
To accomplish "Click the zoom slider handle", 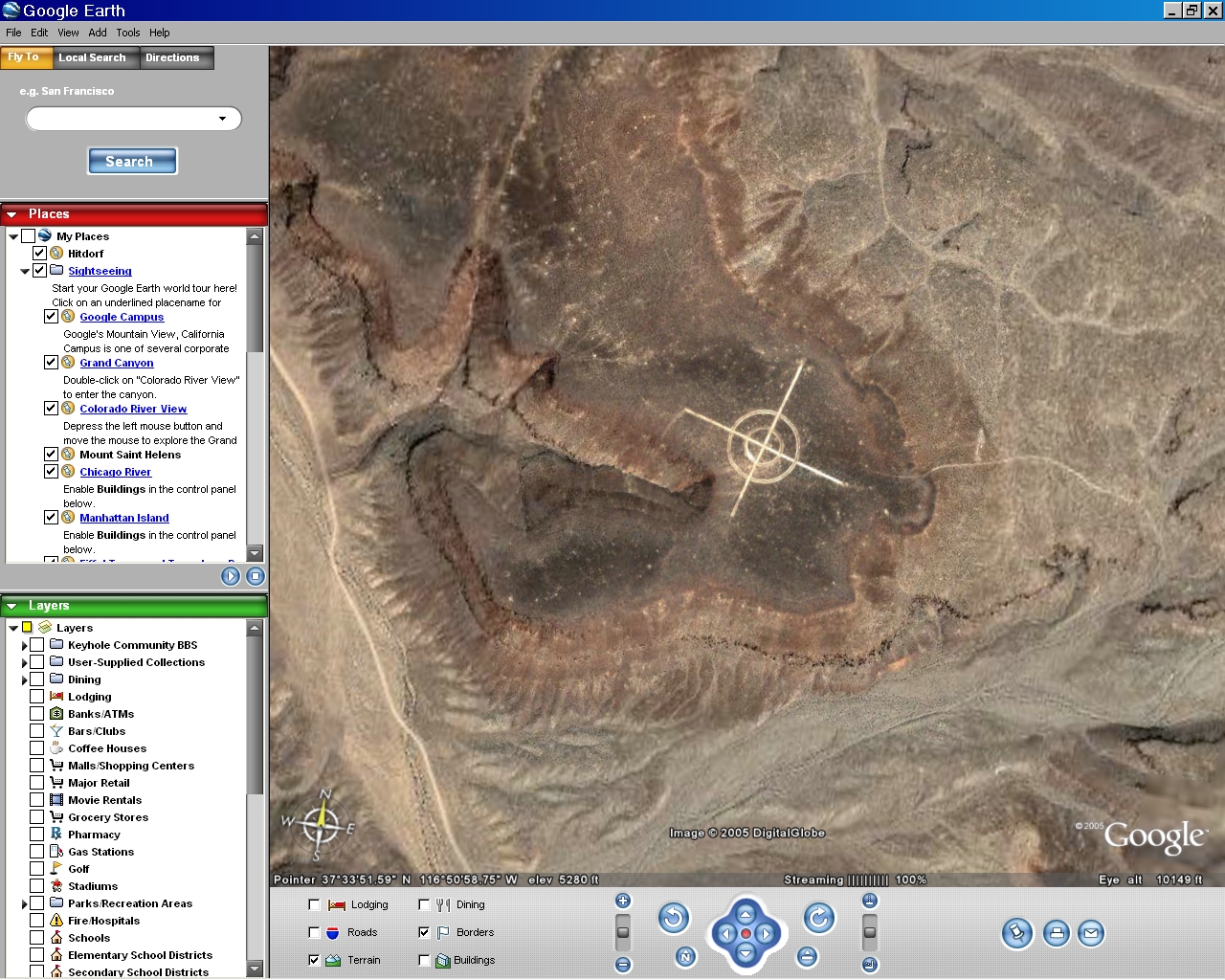I will click(x=623, y=931).
